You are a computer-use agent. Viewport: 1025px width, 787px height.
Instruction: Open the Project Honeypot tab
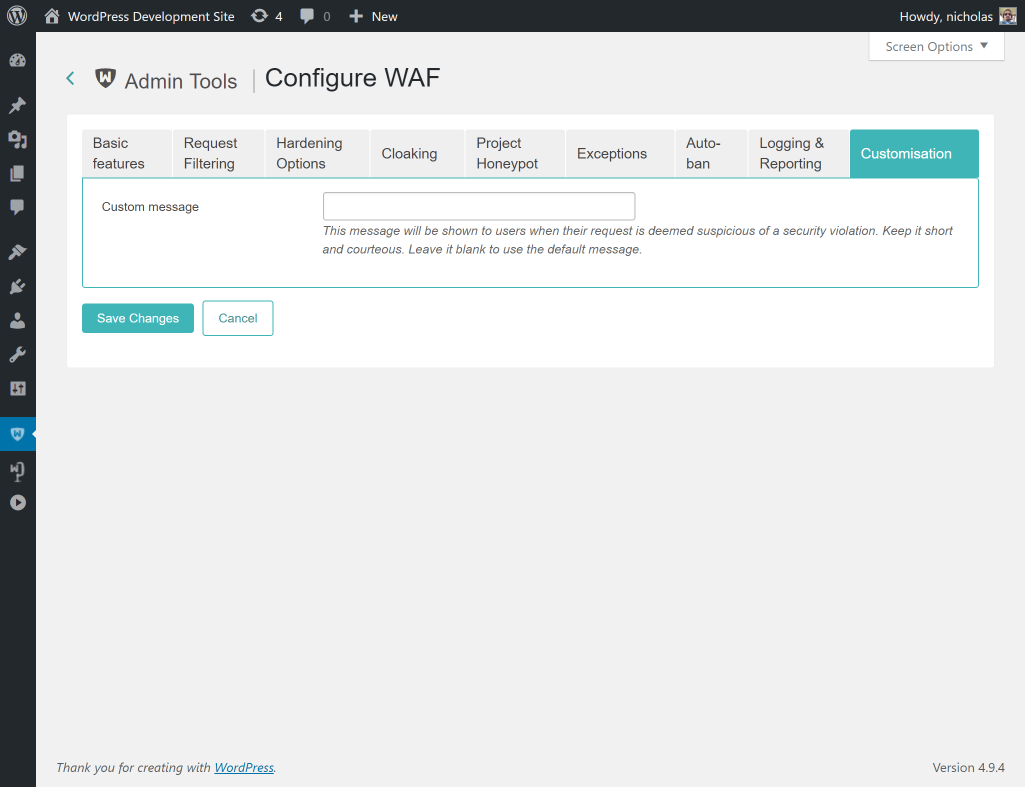click(515, 154)
